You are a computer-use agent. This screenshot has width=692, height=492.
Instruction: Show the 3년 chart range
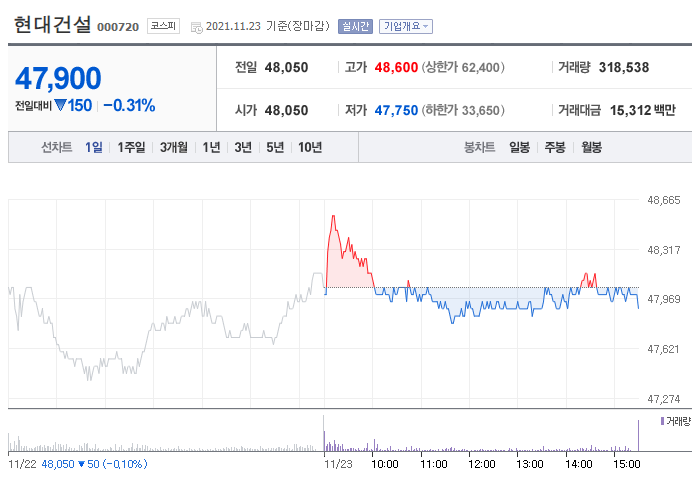click(x=243, y=147)
